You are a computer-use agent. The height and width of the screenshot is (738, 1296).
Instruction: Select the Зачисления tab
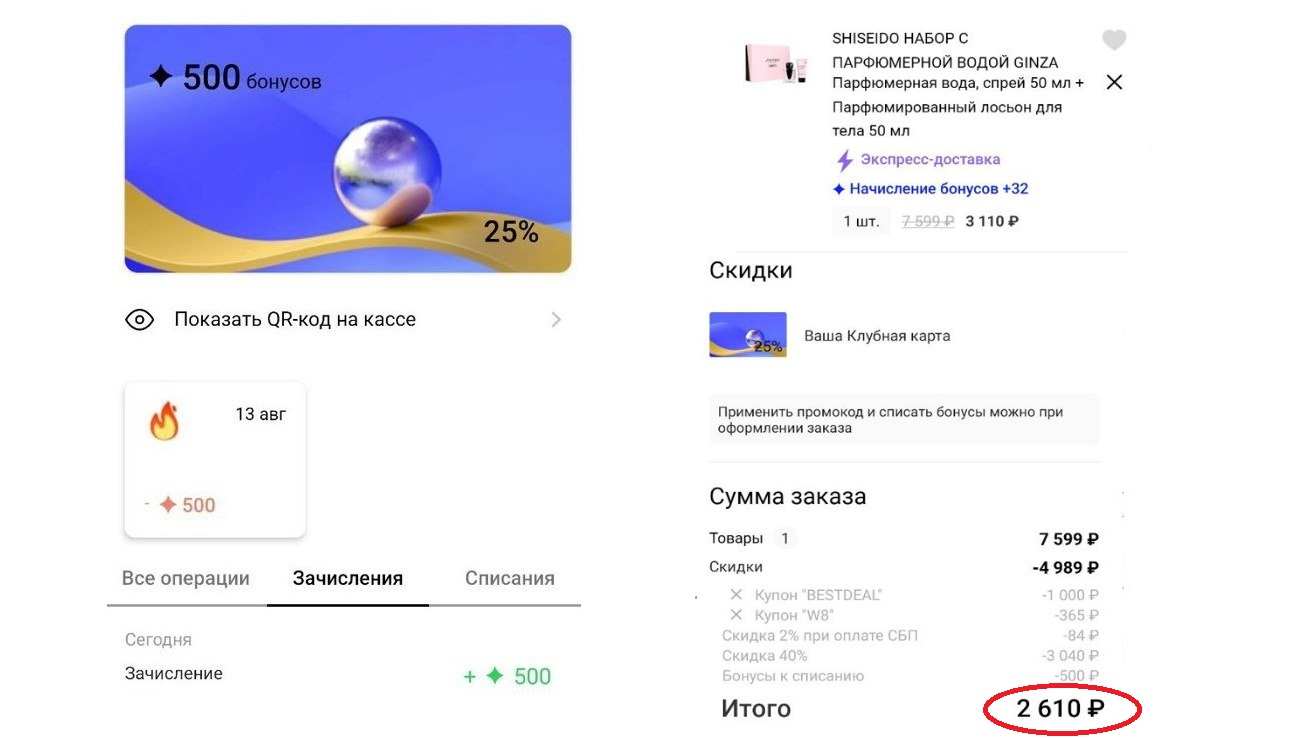coord(348,578)
